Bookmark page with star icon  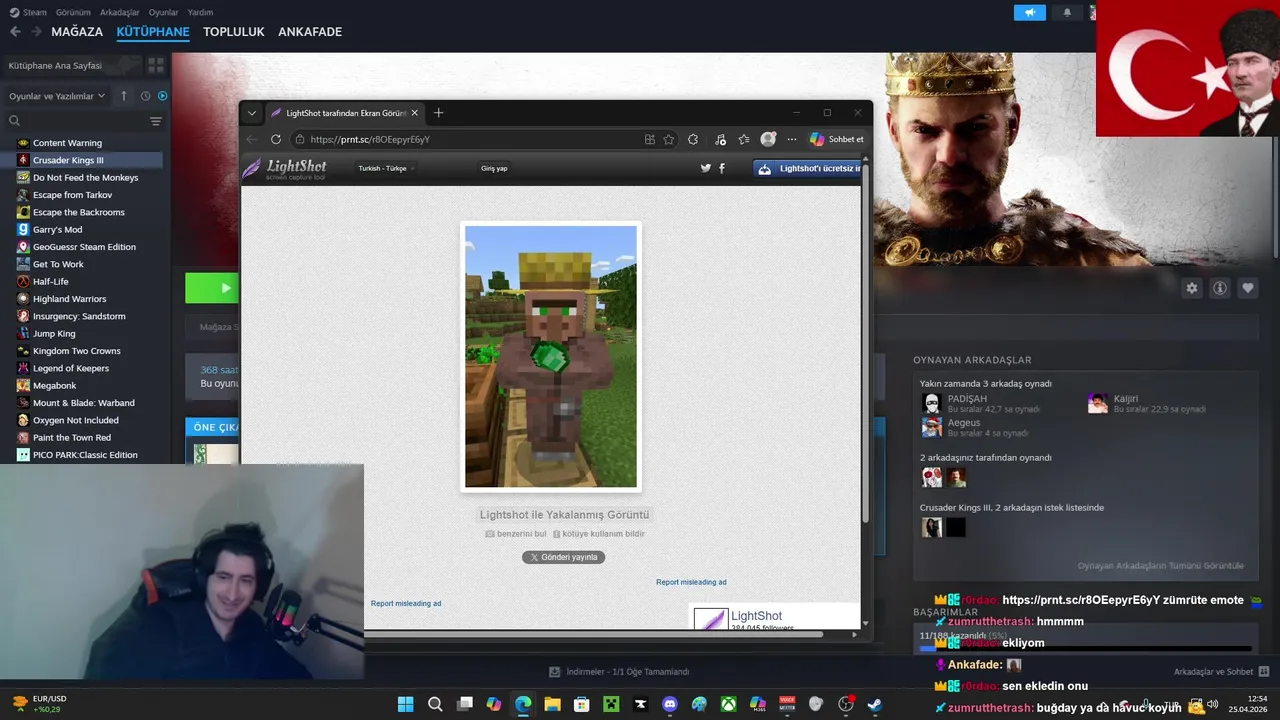click(x=668, y=140)
